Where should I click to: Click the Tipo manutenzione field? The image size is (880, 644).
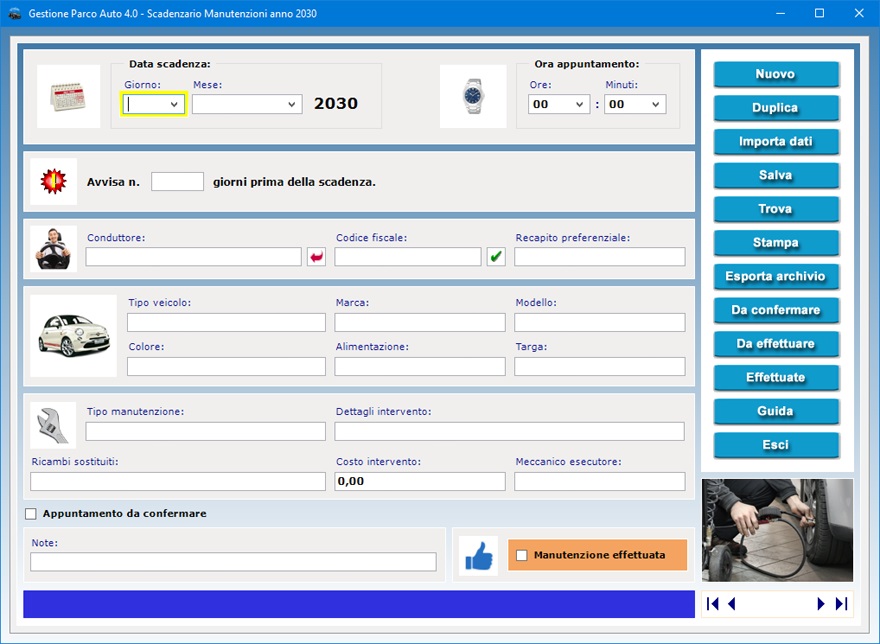point(205,431)
